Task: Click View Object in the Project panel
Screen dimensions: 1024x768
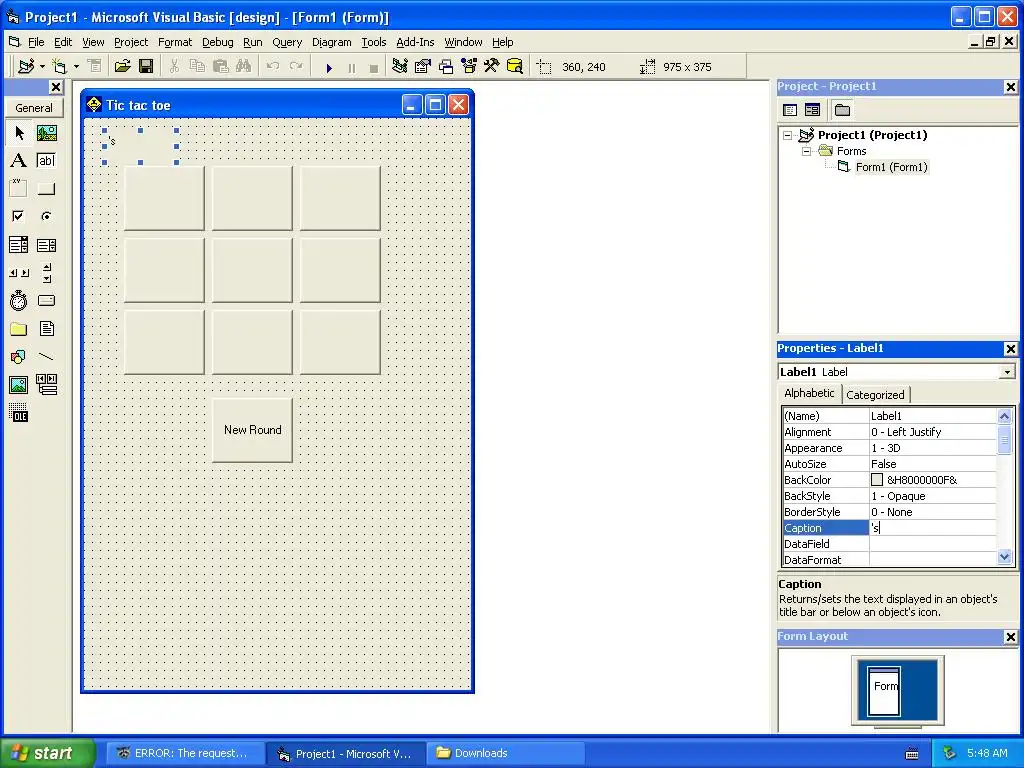Action: click(812, 110)
